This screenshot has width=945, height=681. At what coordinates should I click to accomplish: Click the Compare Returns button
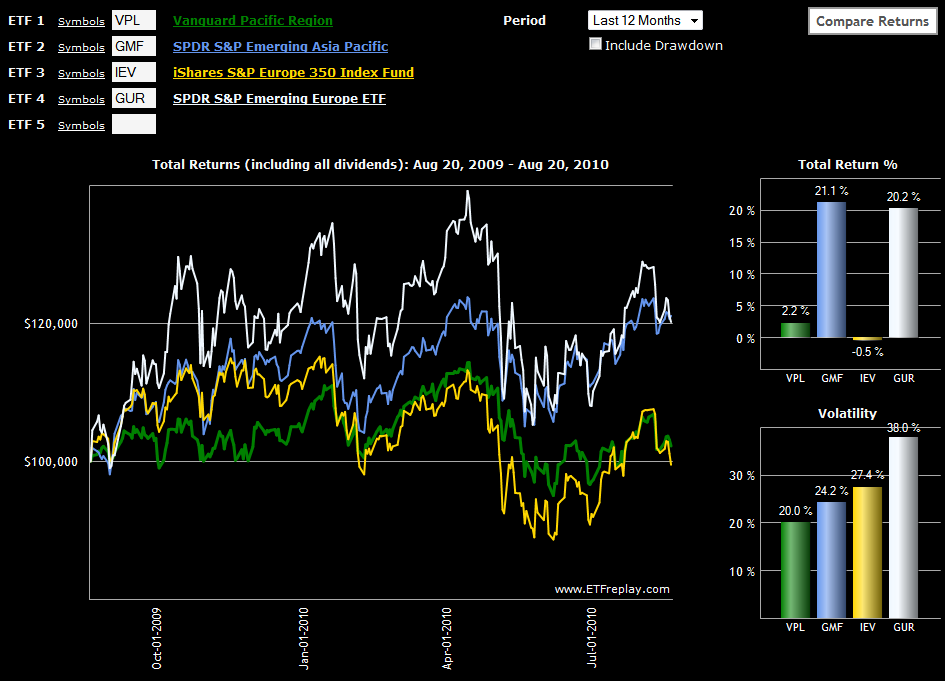873,21
